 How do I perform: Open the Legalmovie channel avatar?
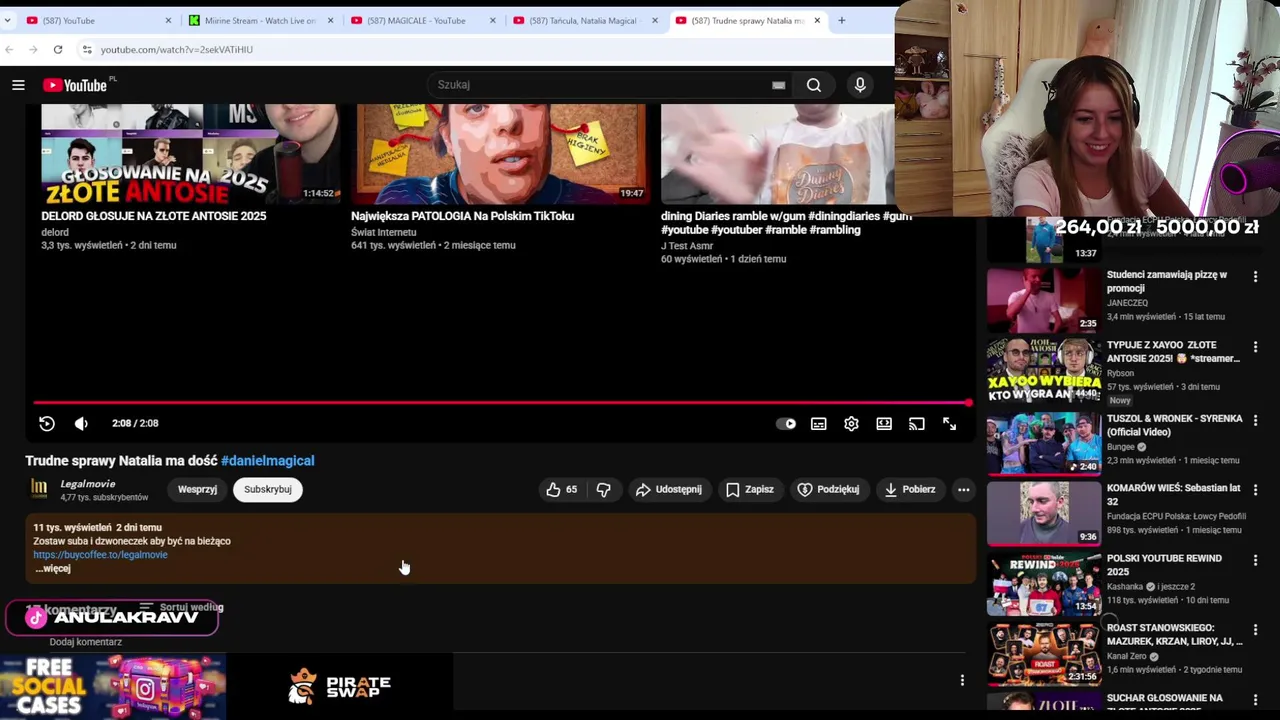[x=39, y=488]
